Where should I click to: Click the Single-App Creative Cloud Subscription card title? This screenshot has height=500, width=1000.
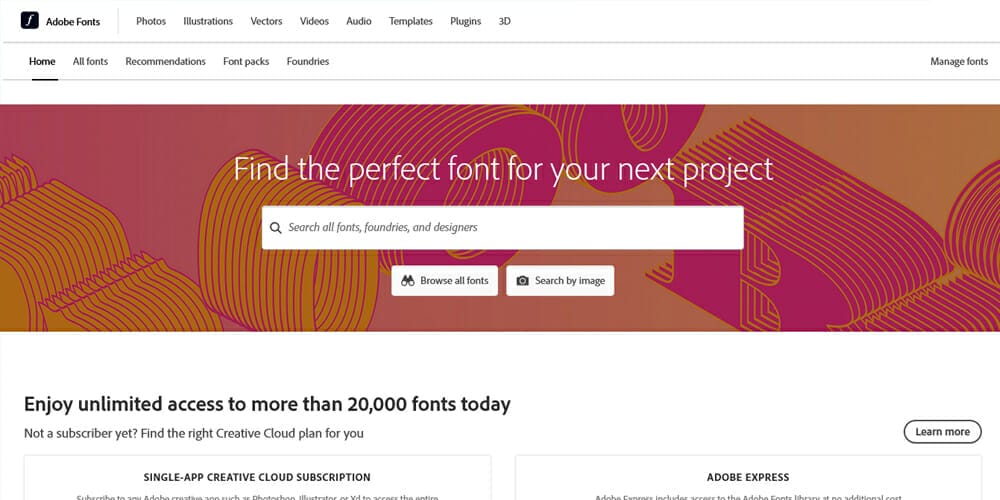257,477
